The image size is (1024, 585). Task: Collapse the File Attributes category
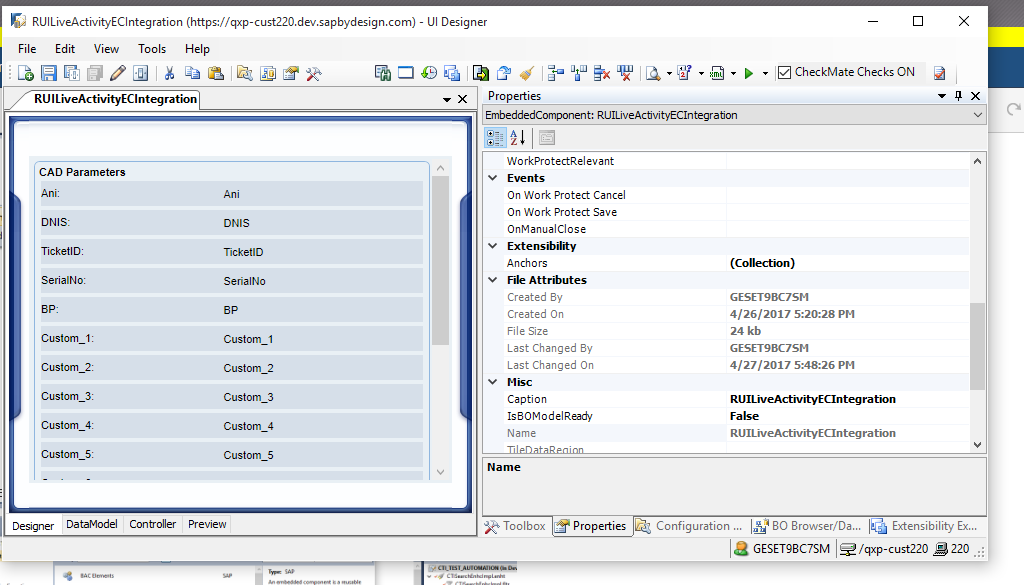tap(493, 279)
